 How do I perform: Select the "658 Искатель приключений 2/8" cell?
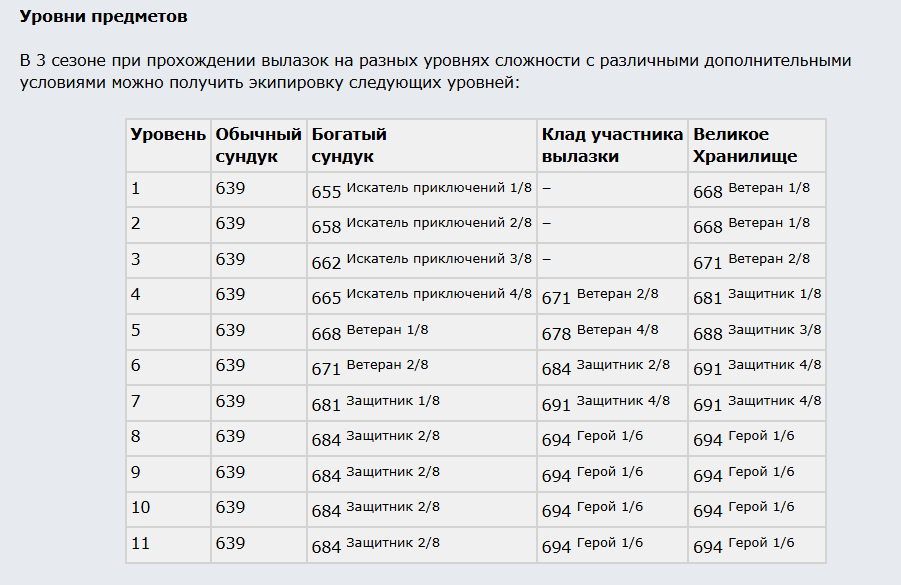pos(421,225)
